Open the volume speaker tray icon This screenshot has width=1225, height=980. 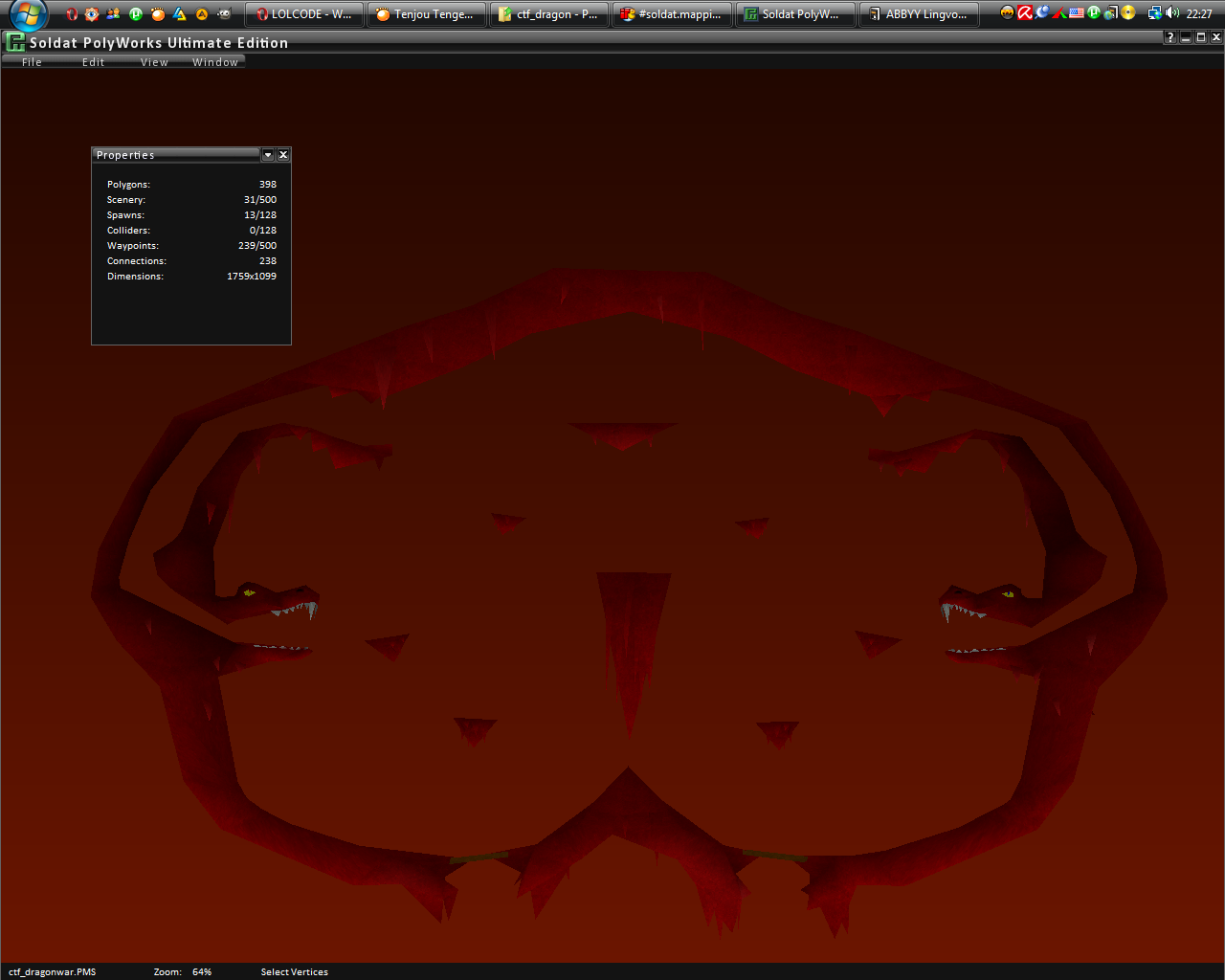tap(1172, 13)
